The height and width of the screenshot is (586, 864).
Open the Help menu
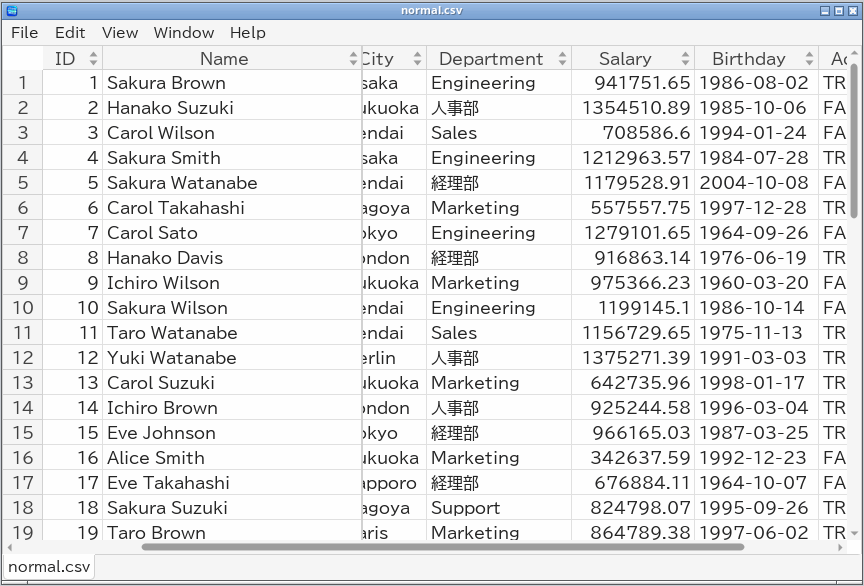[x=247, y=33]
